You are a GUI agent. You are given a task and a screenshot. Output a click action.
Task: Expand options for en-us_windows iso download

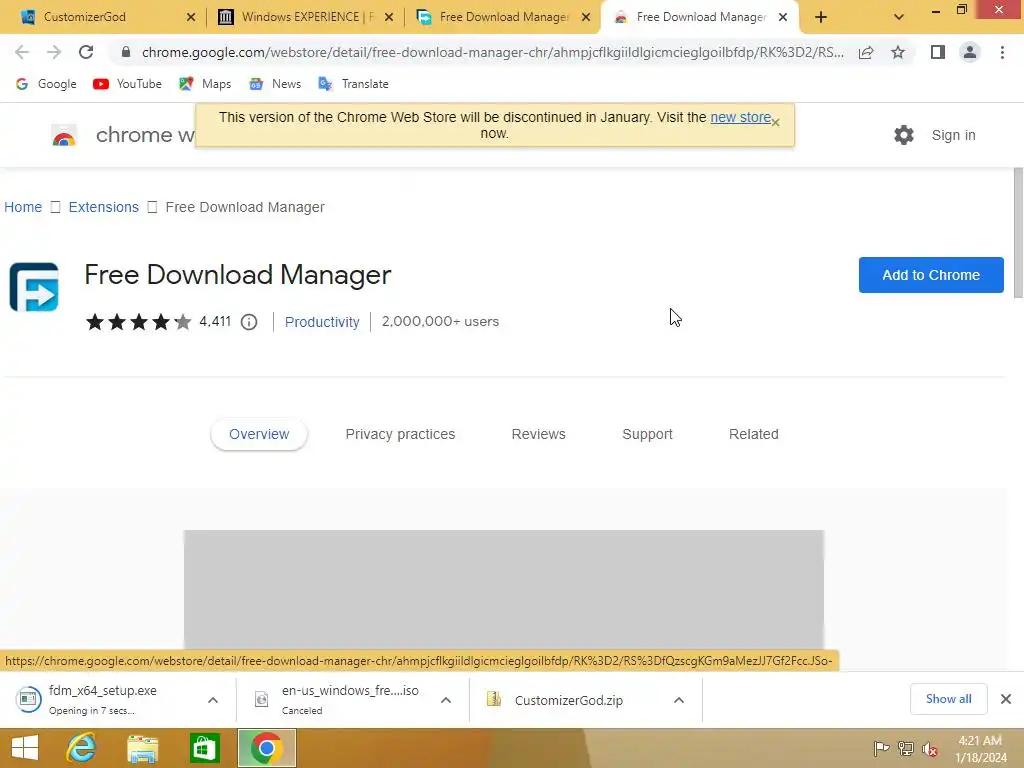(x=446, y=700)
